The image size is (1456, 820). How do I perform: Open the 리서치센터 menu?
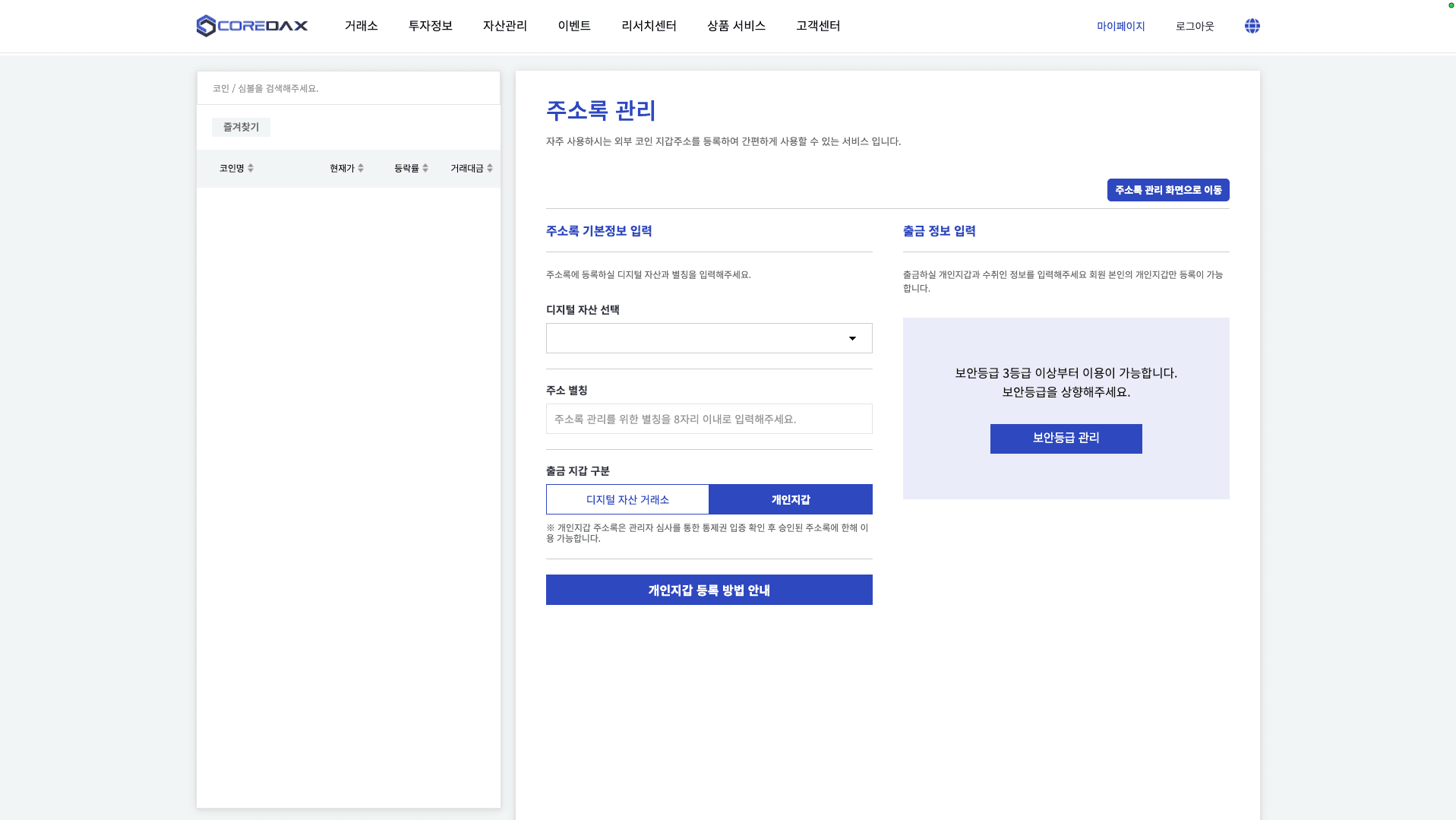click(x=649, y=26)
